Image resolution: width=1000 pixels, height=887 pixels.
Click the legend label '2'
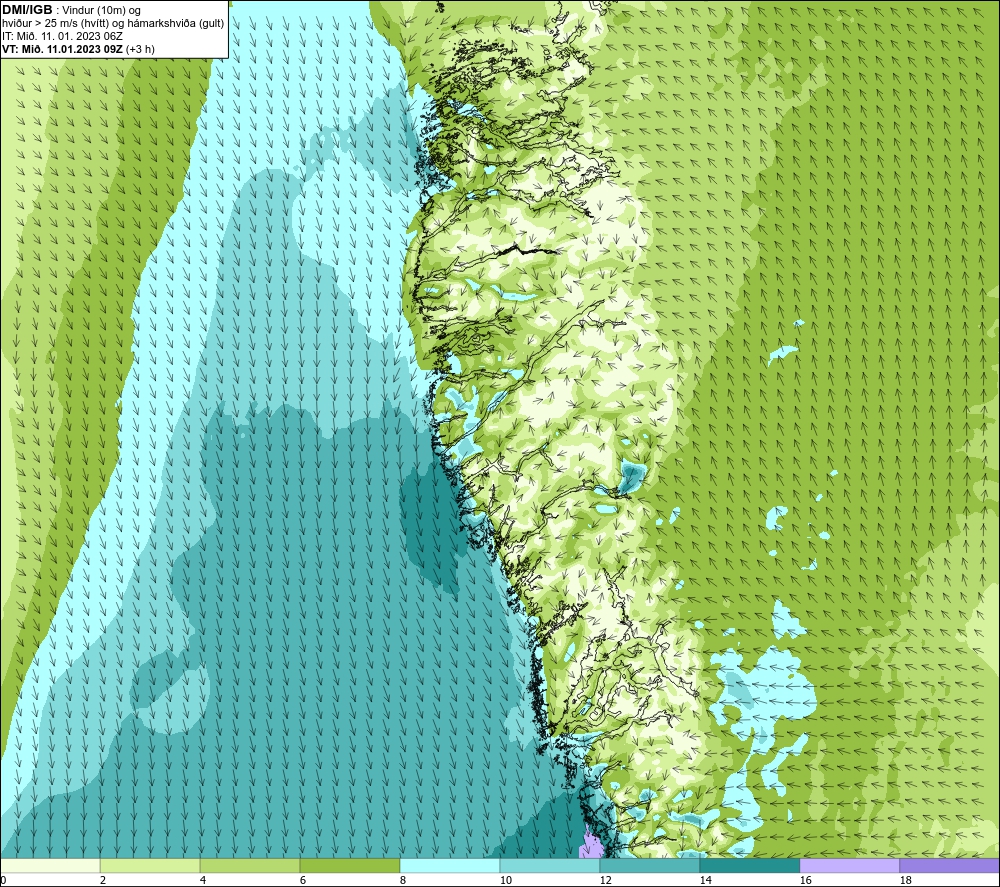pos(103,880)
